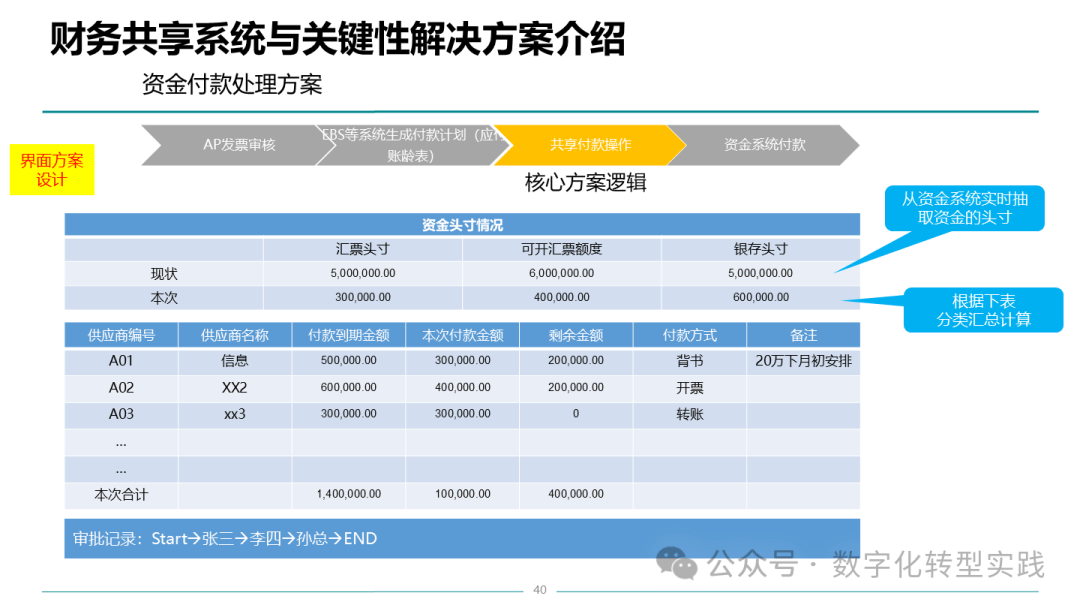
Task: Click 本次付款金额 cell in row A03
Action: click(462, 414)
